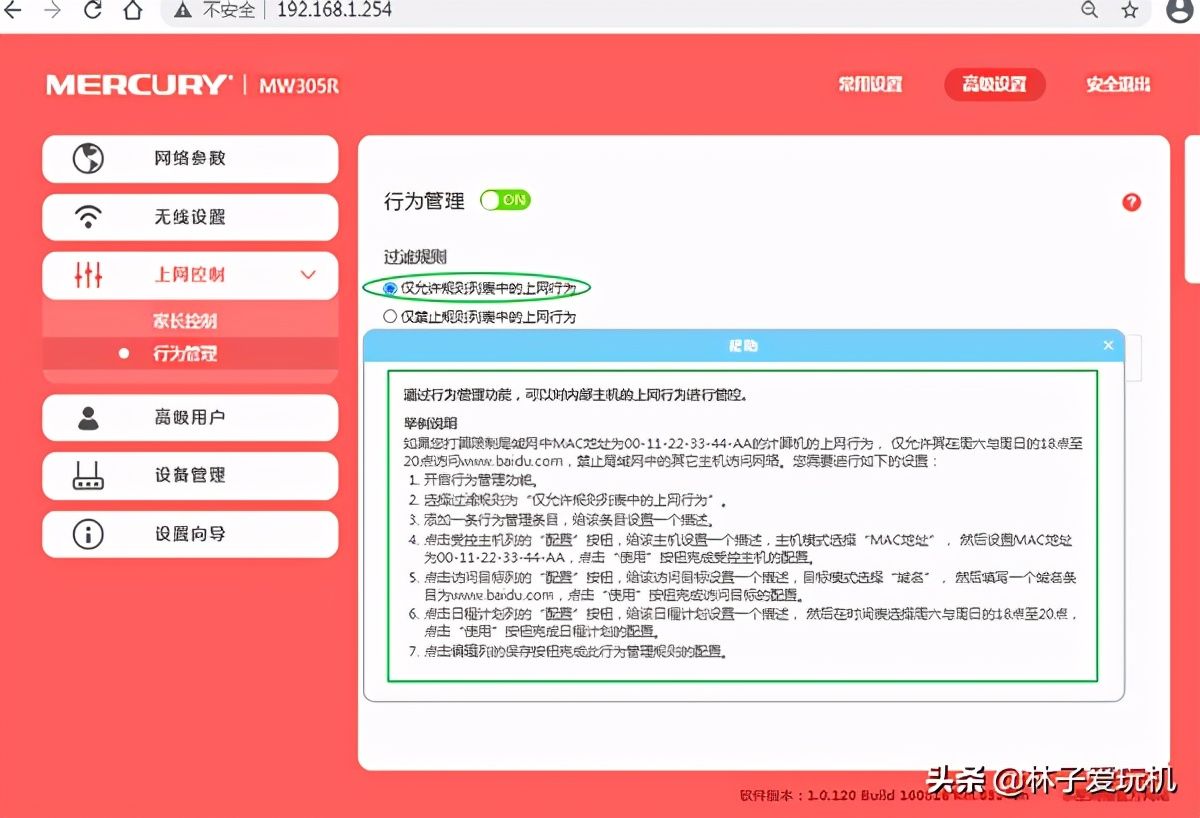1200x818 pixels.
Task: Open the 设备管理 menu
Action: coord(190,475)
